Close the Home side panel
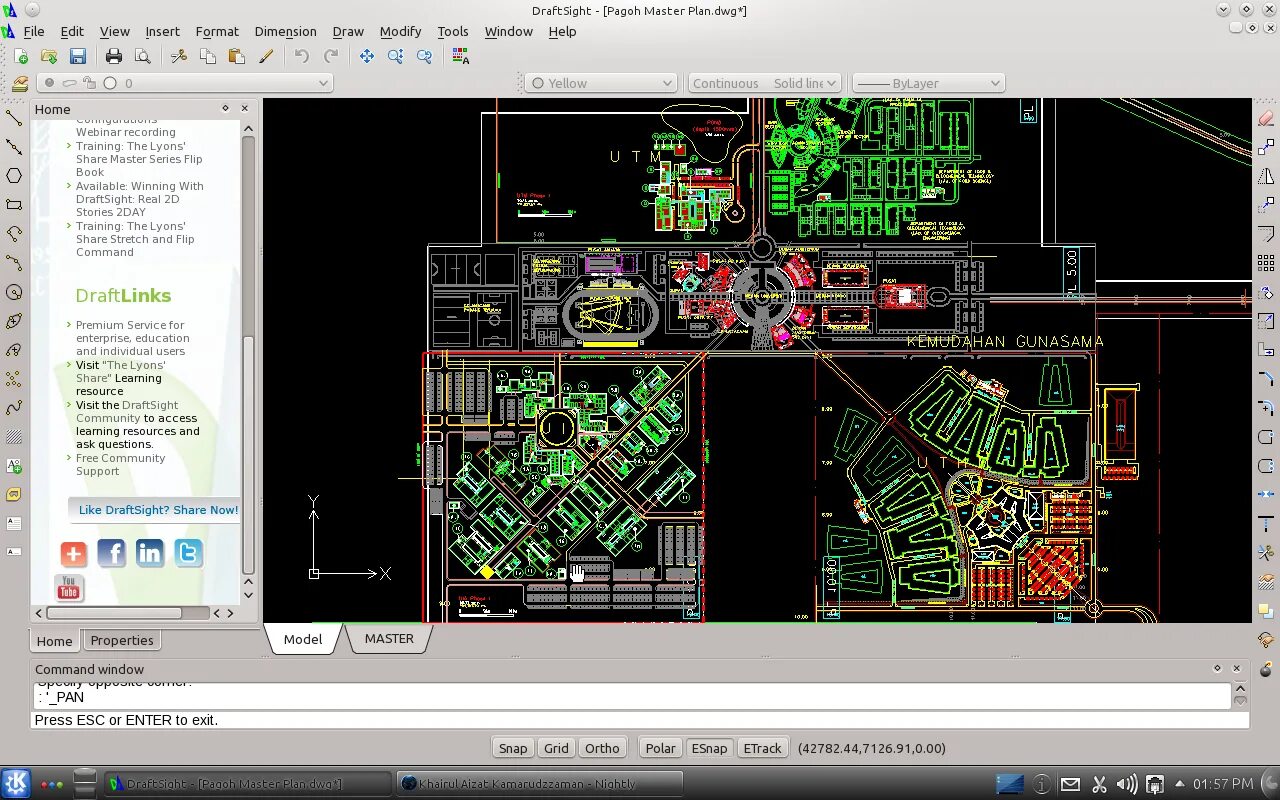The height and width of the screenshot is (800, 1280). click(244, 108)
